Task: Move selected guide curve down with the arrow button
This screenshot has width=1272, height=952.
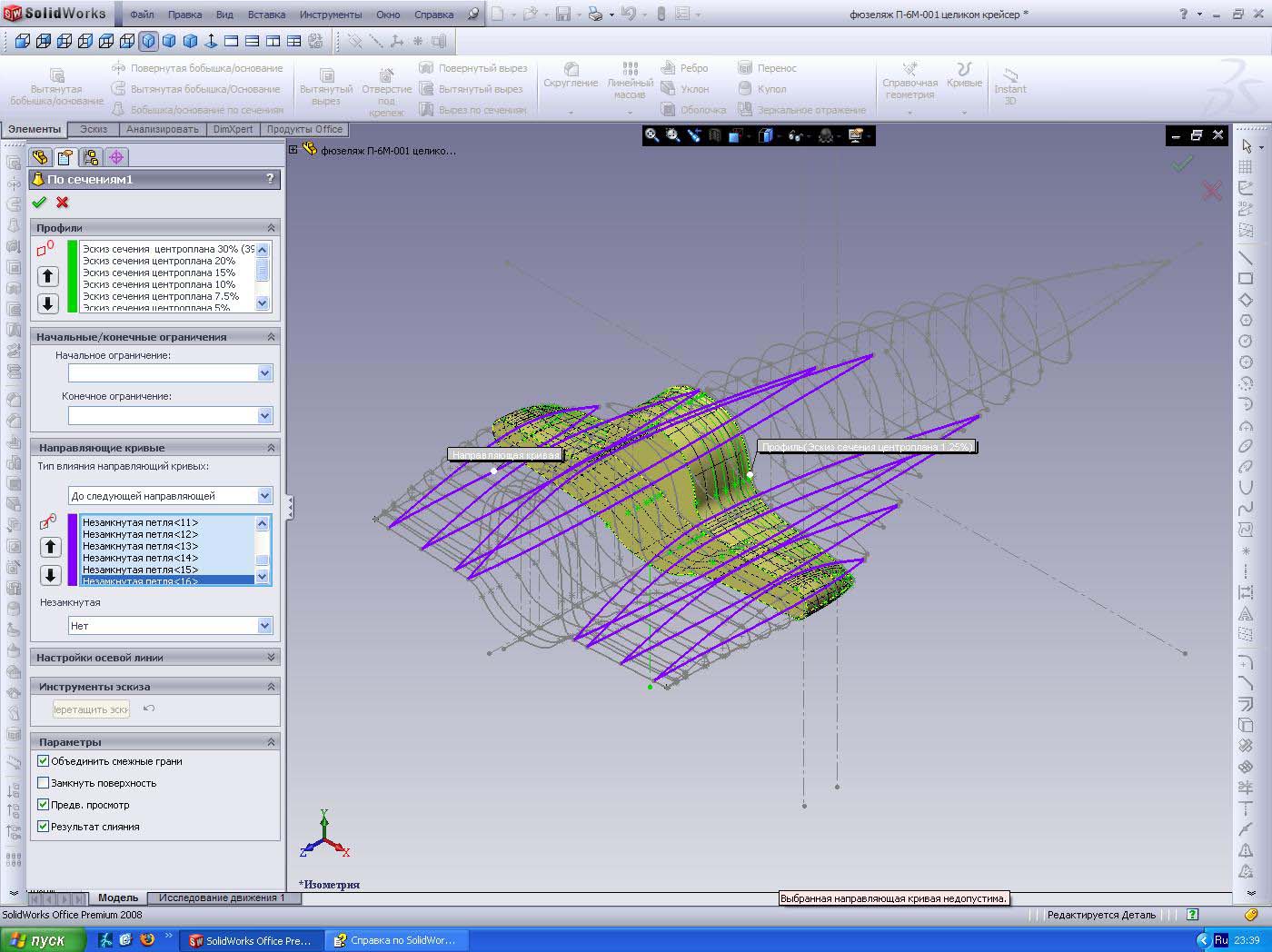Action: point(50,575)
